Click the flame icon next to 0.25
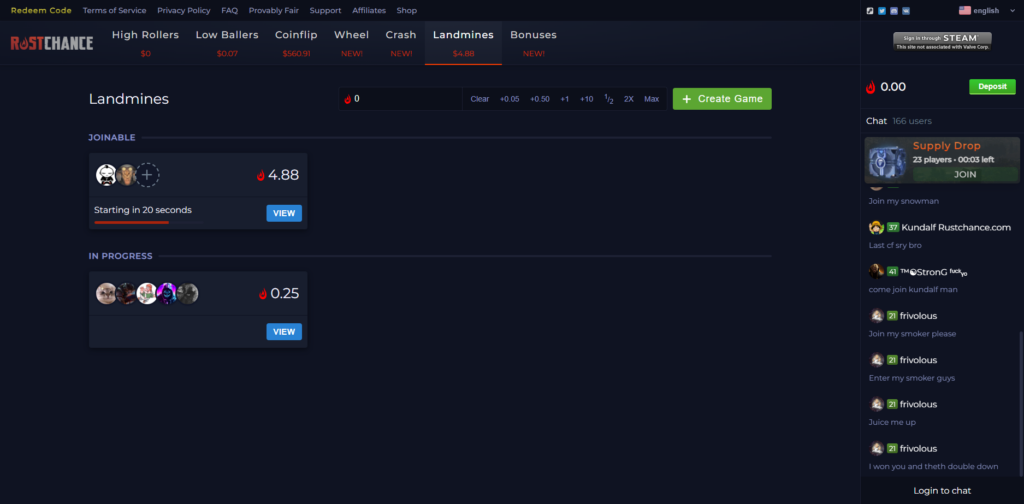Image resolution: width=1024 pixels, height=504 pixels. (x=263, y=294)
